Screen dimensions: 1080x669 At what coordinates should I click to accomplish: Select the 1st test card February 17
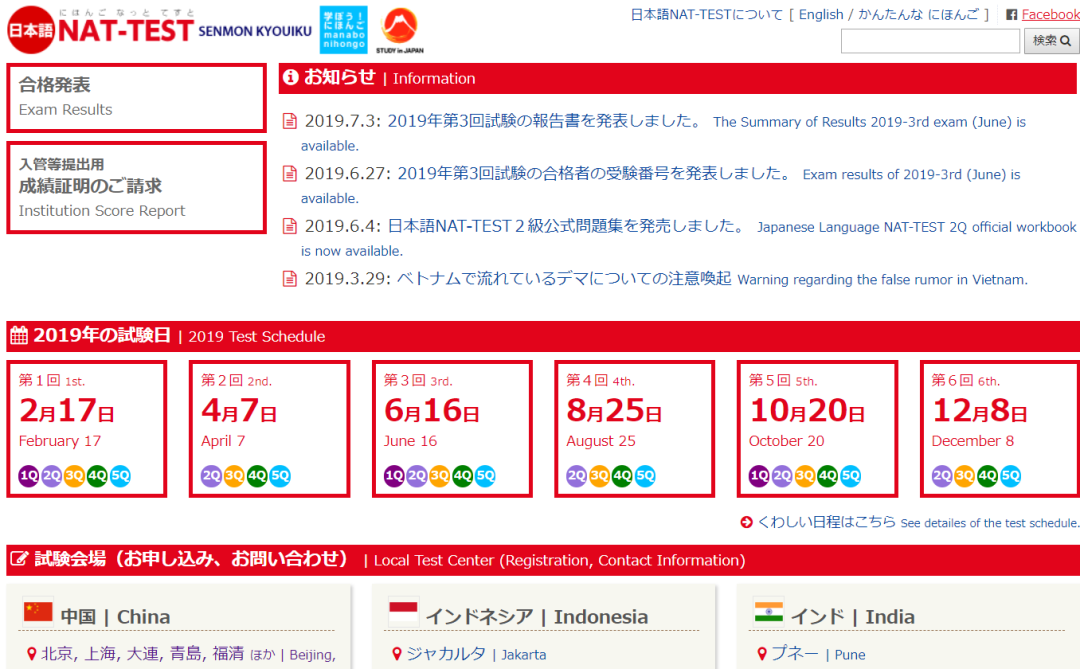click(87, 429)
